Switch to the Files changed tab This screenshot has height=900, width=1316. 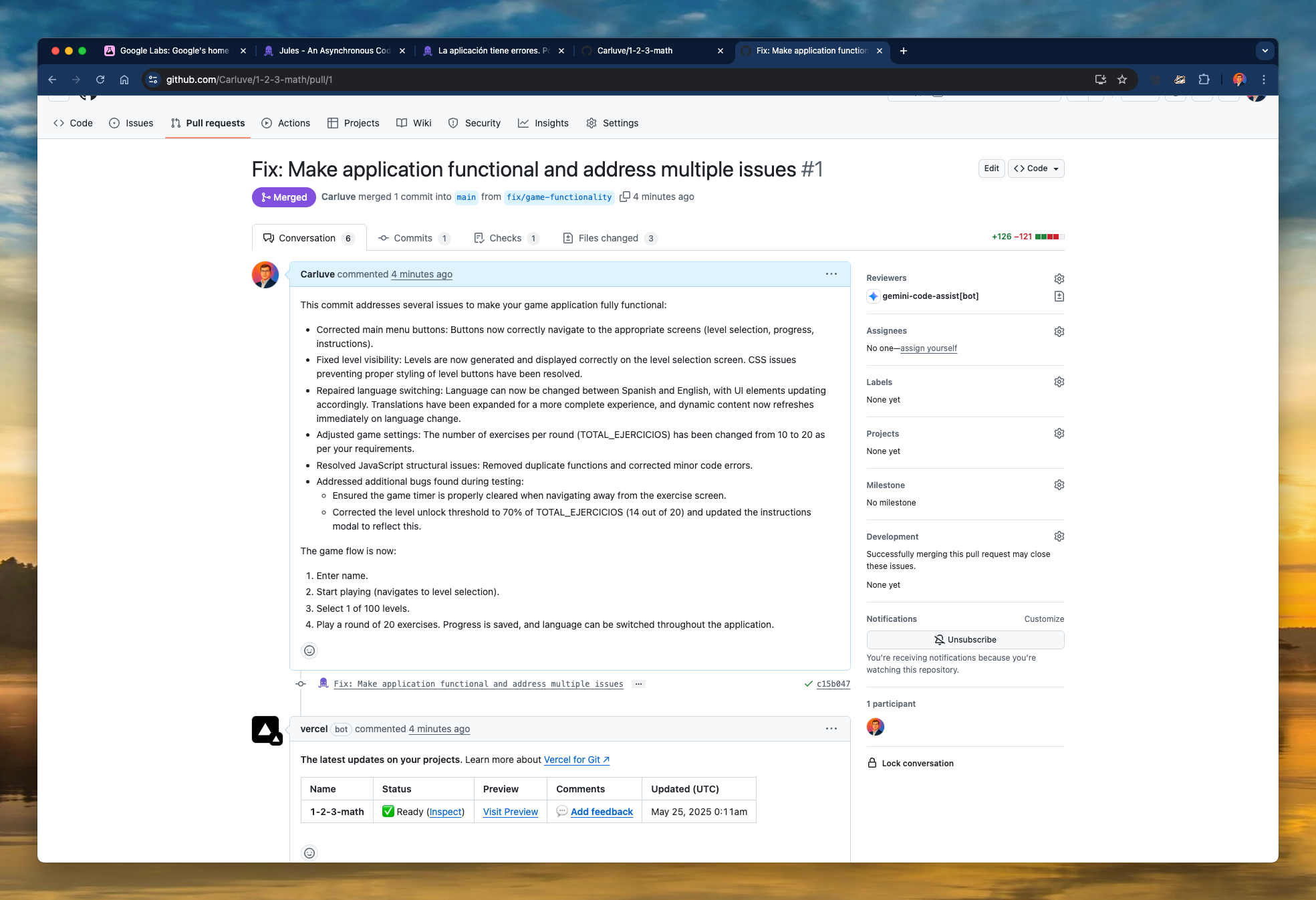(x=608, y=237)
